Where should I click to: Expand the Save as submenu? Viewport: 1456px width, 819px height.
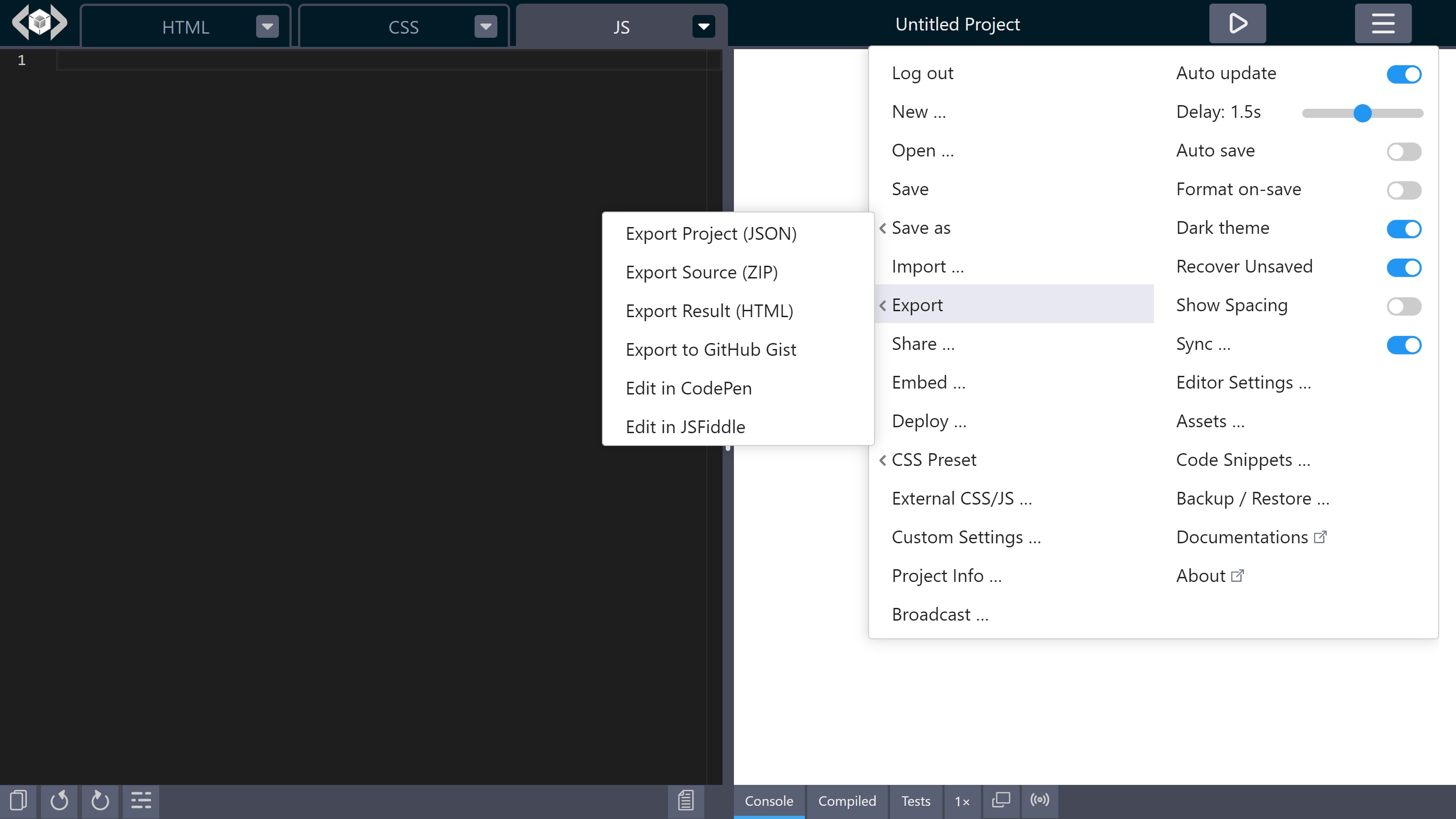[x=921, y=228]
